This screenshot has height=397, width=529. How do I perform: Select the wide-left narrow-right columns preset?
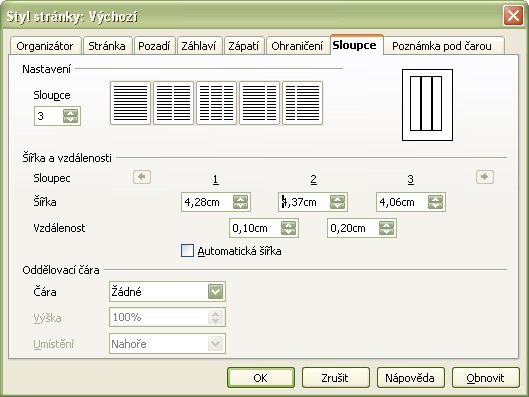[x=259, y=103]
